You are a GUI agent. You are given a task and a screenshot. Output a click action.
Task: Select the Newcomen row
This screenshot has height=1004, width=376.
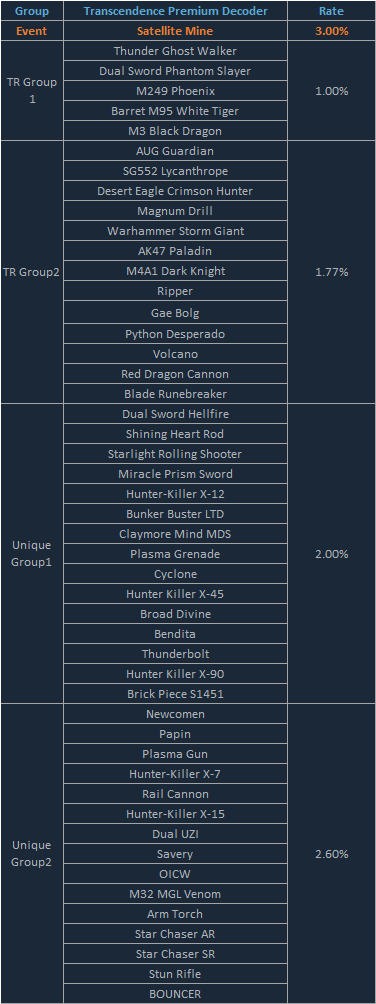click(176, 714)
